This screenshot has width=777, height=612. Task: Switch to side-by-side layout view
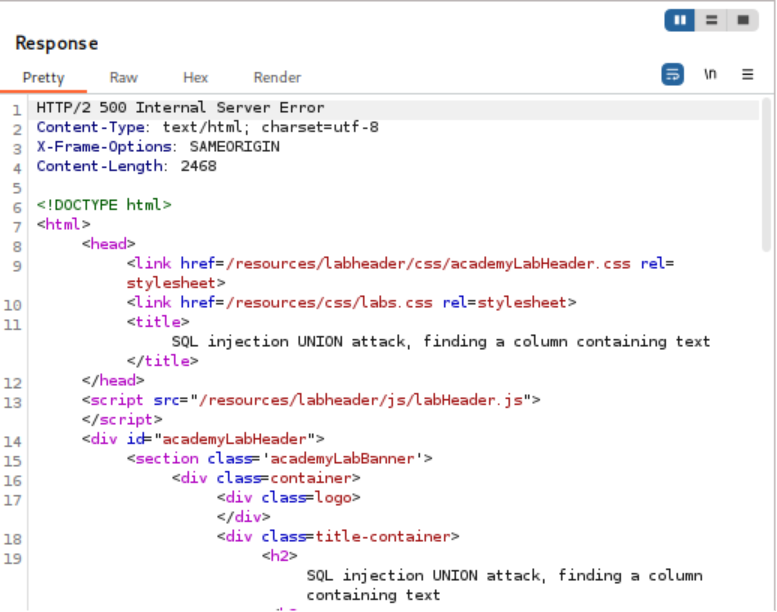coord(680,20)
